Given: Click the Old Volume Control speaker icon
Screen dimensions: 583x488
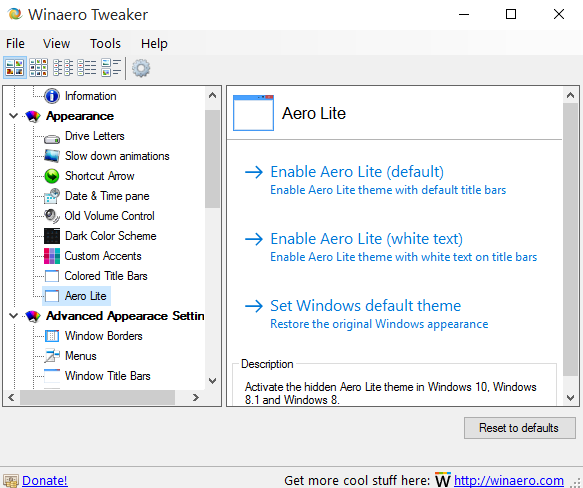Looking at the screenshot, I should point(52,216).
